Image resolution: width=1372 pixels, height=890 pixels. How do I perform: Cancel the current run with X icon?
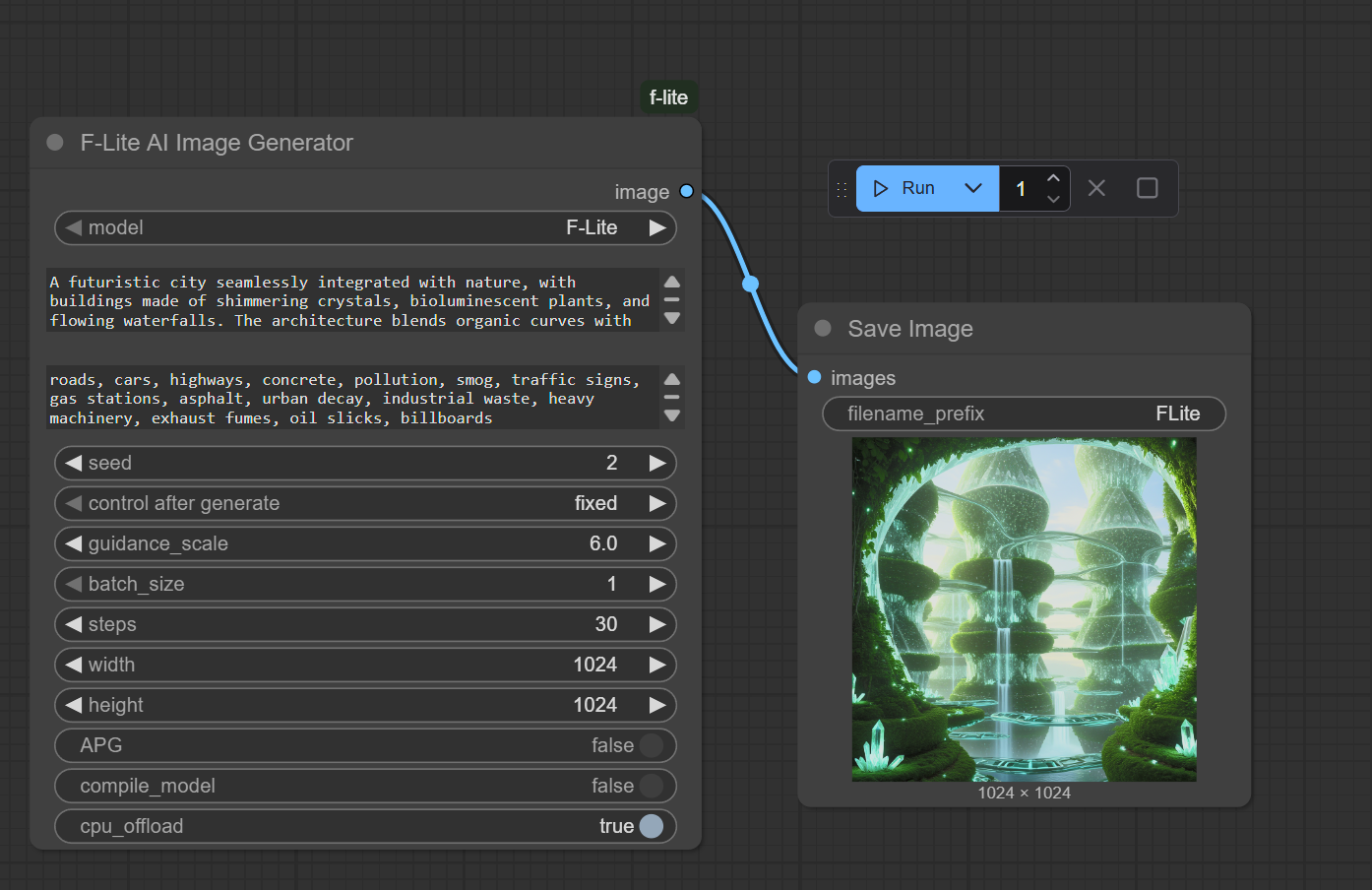click(1096, 188)
